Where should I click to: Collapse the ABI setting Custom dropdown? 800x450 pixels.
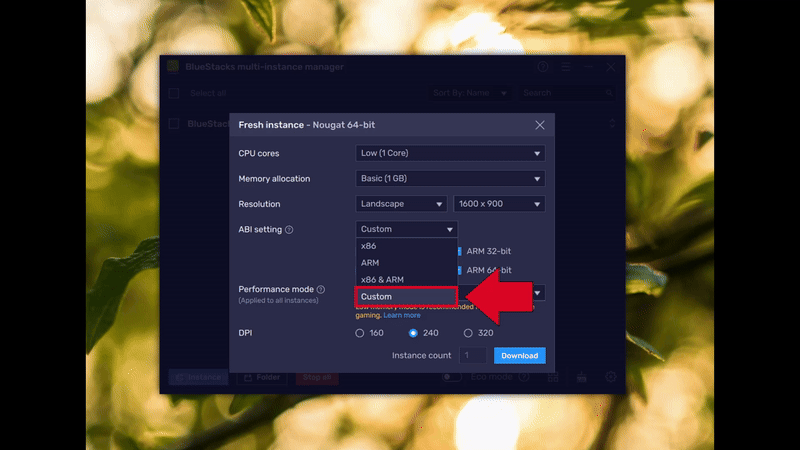406,229
